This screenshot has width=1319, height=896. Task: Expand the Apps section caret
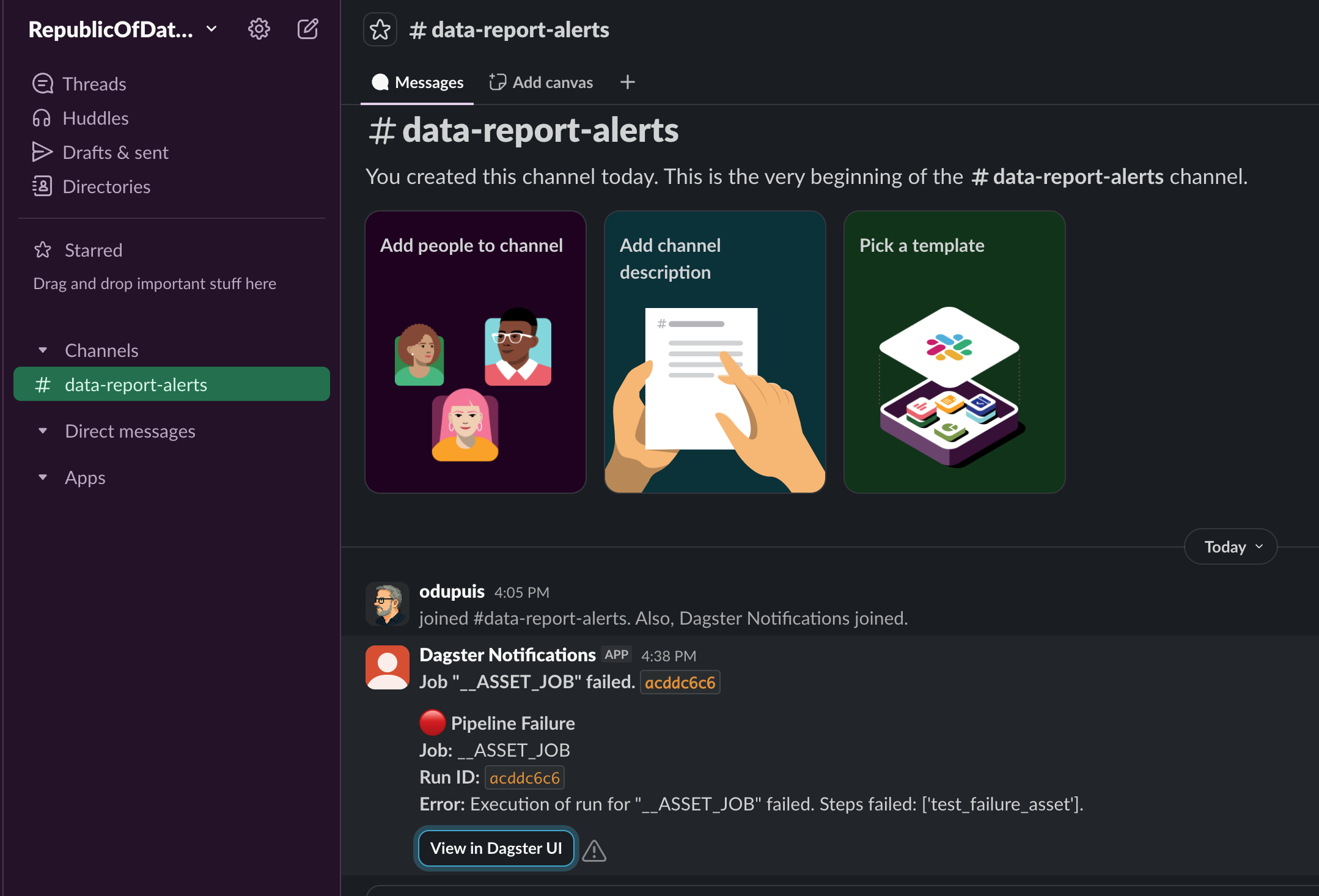click(x=43, y=477)
